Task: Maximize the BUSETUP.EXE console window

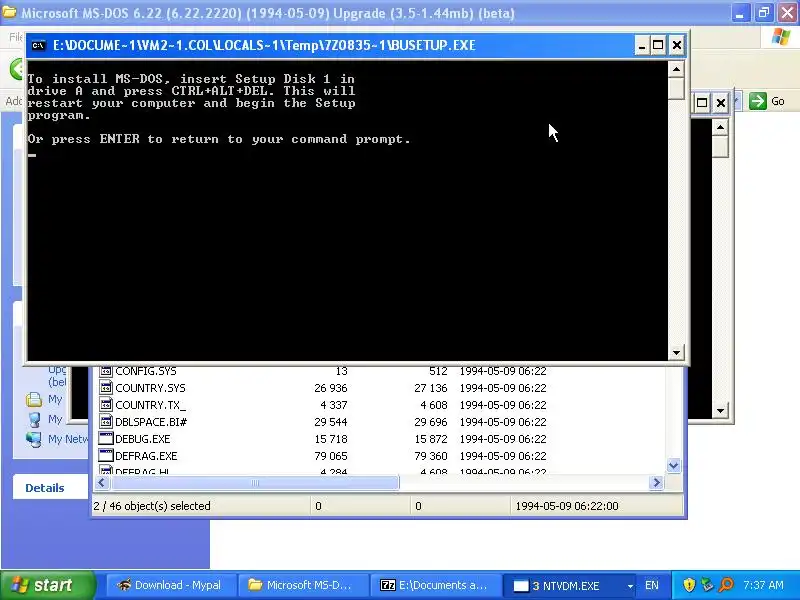Action: point(658,45)
